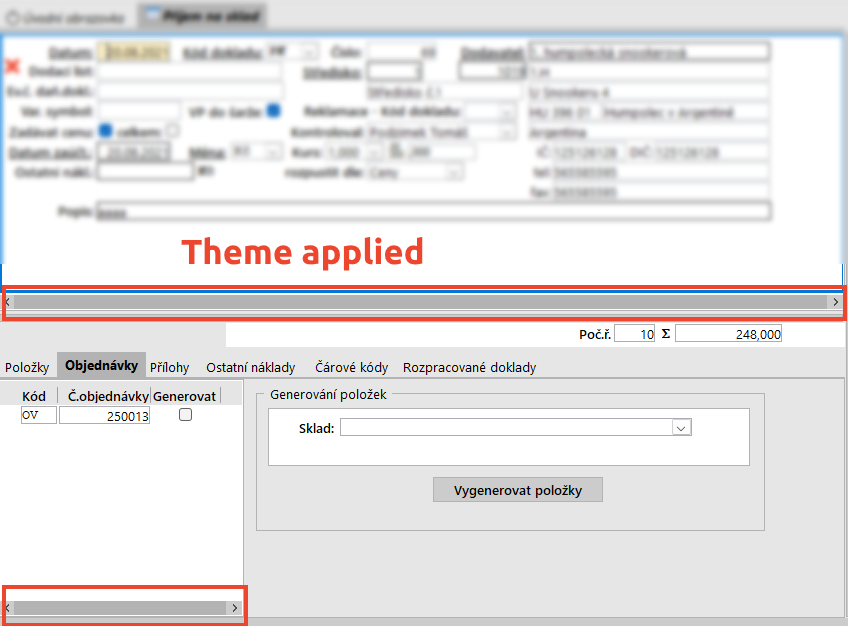Open the Sklad dropdown list
This screenshot has height=626, width=848.
tap(682, 427)
